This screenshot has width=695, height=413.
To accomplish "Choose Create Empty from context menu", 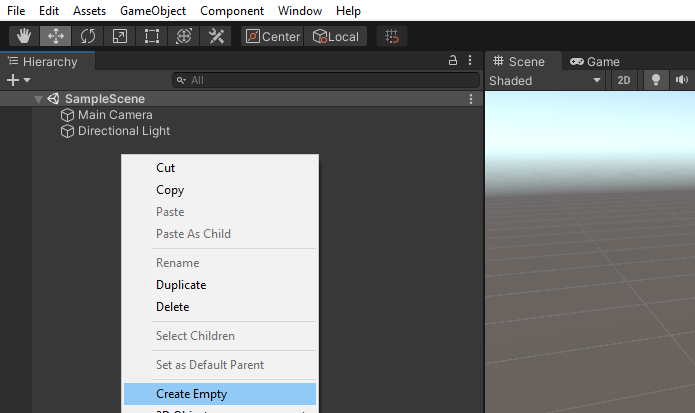I will tap(220, 394).
